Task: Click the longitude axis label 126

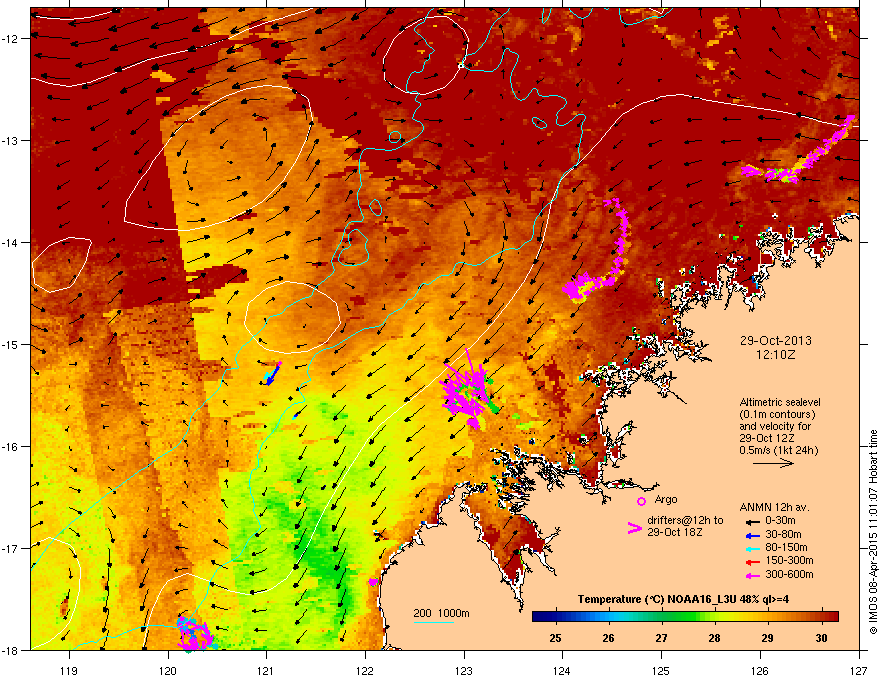Action: pos(760,671)
